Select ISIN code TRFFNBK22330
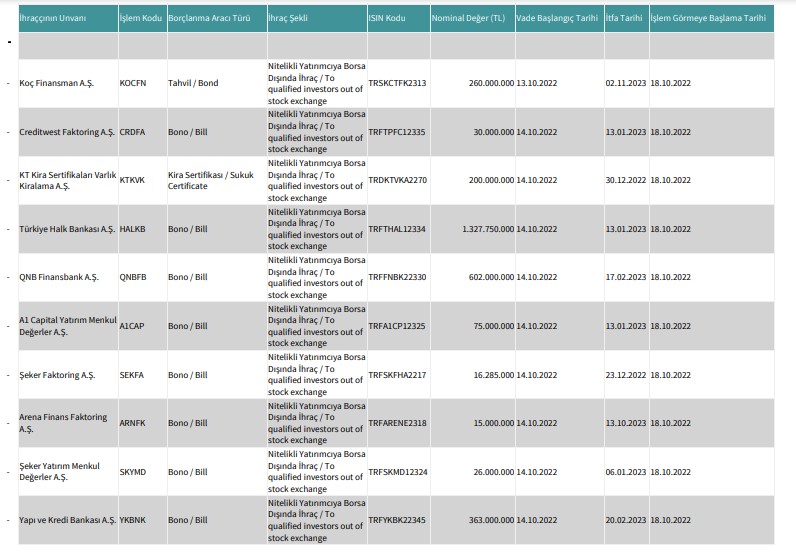This screenshot has height=553, width=796. 397,277
